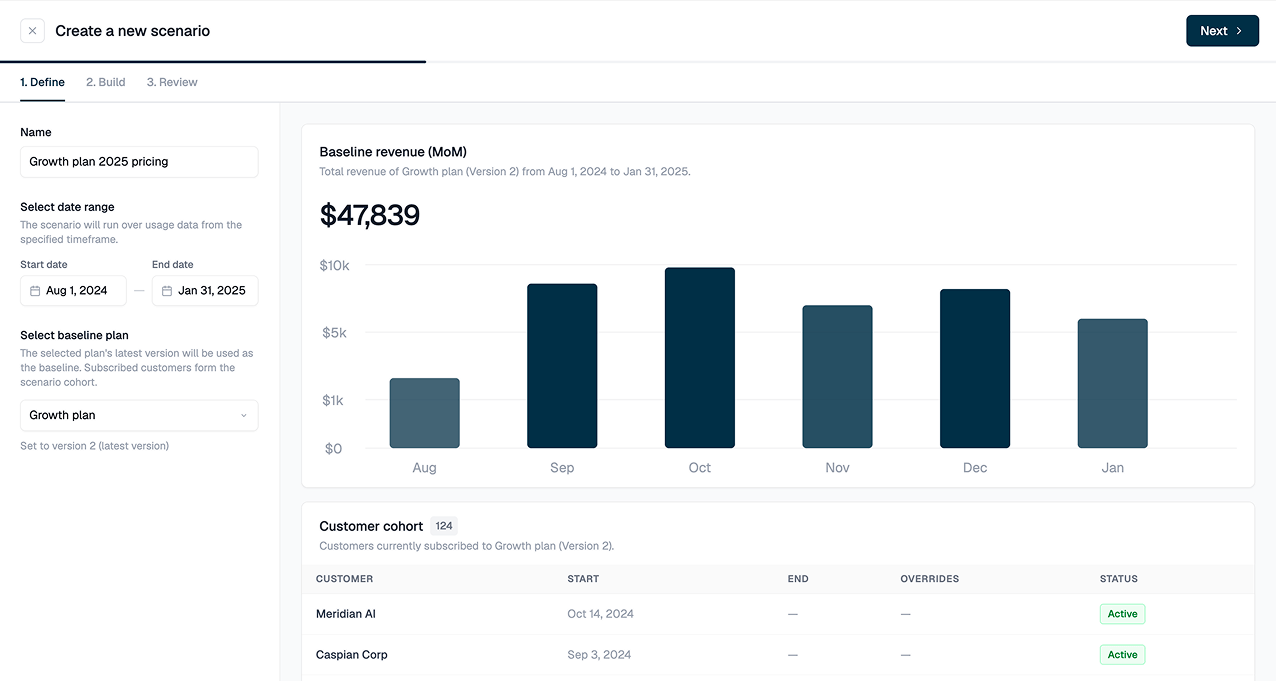Click the calendar icon in Start date field

(35, 291)
